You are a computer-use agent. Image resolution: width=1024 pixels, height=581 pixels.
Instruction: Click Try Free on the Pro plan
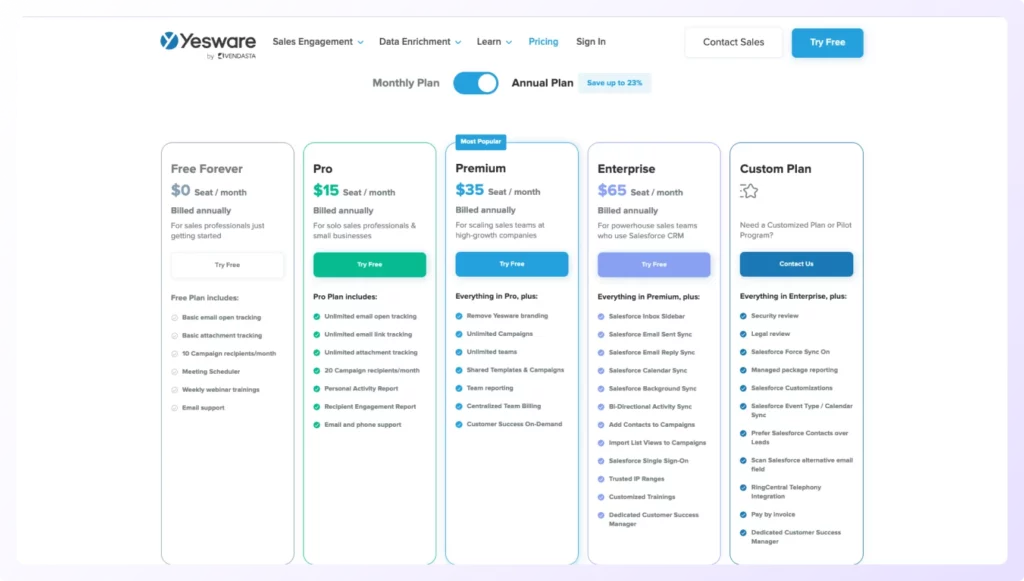[x=370, y=264]
